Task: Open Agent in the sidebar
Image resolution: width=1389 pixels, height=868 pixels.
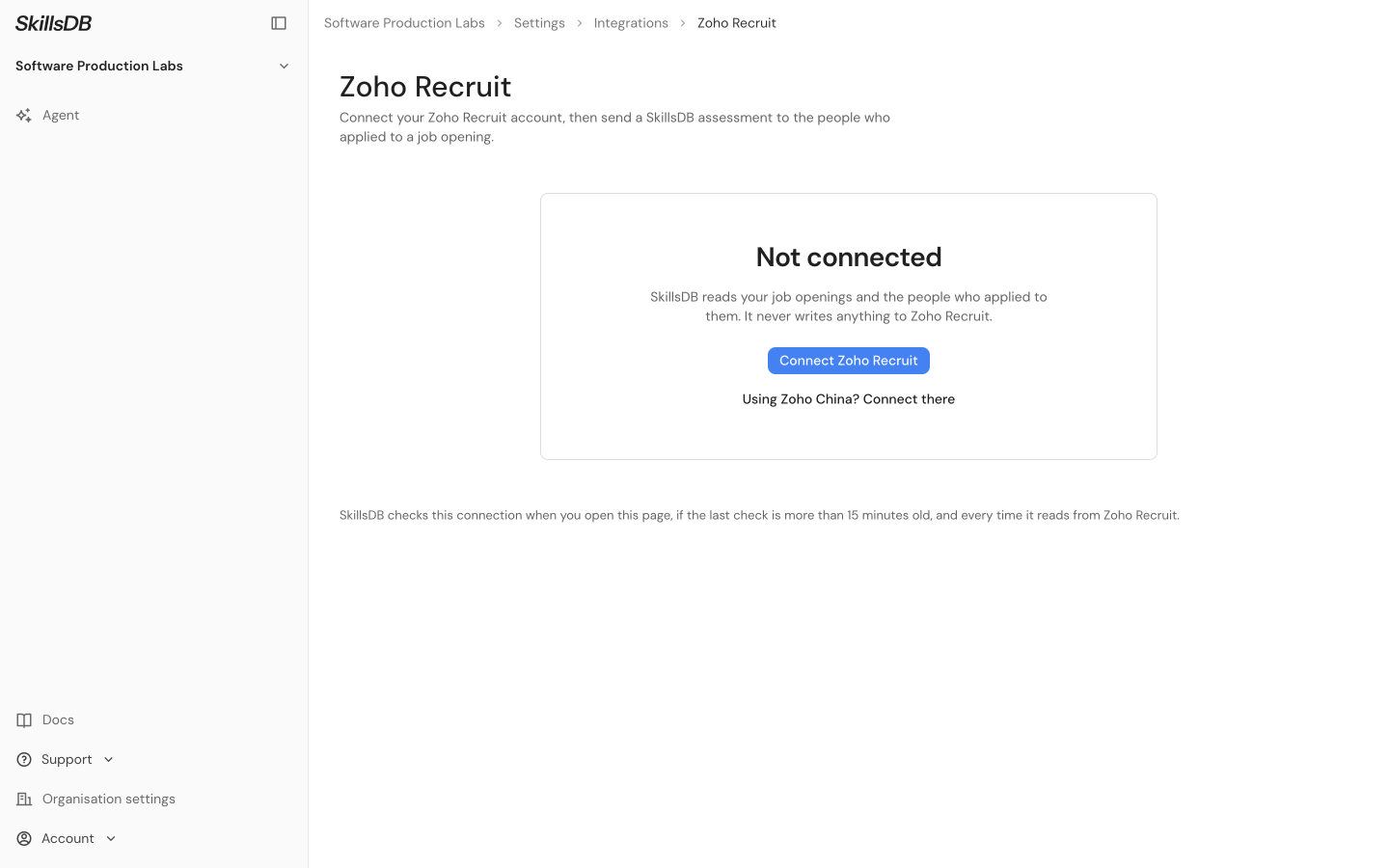Action: click(61, 116)
